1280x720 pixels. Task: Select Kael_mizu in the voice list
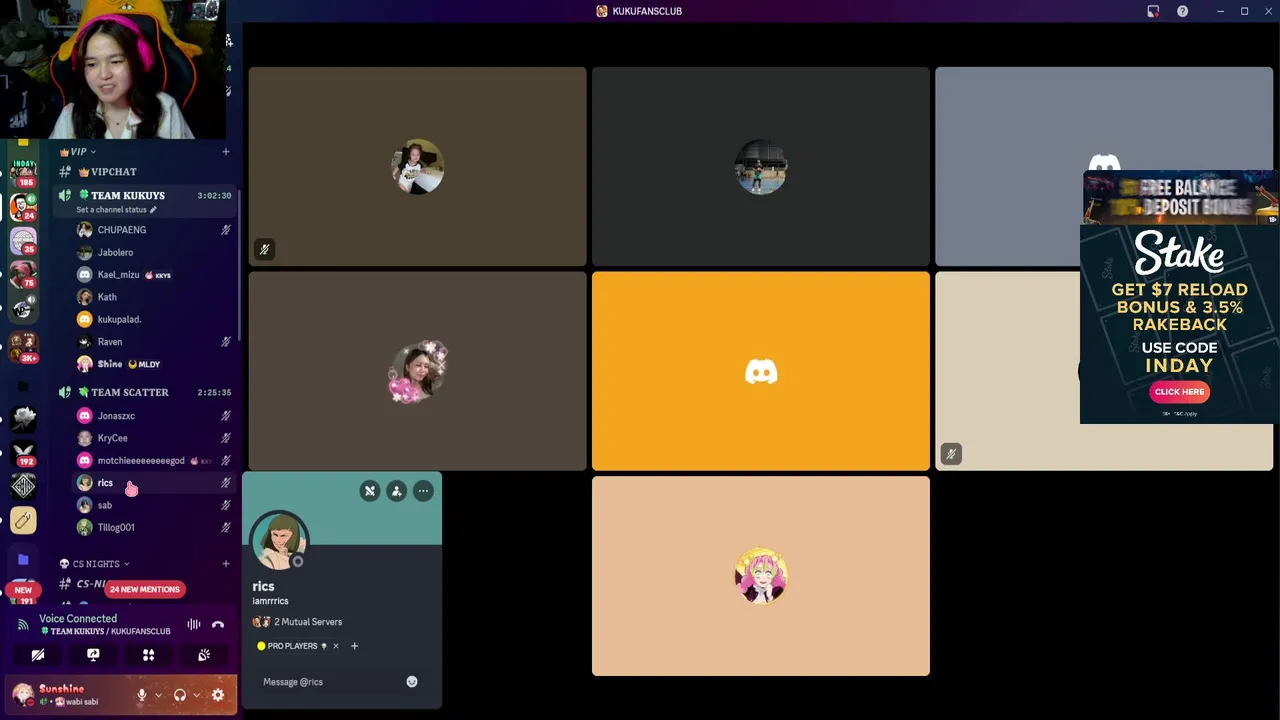[x=154, y=275]
